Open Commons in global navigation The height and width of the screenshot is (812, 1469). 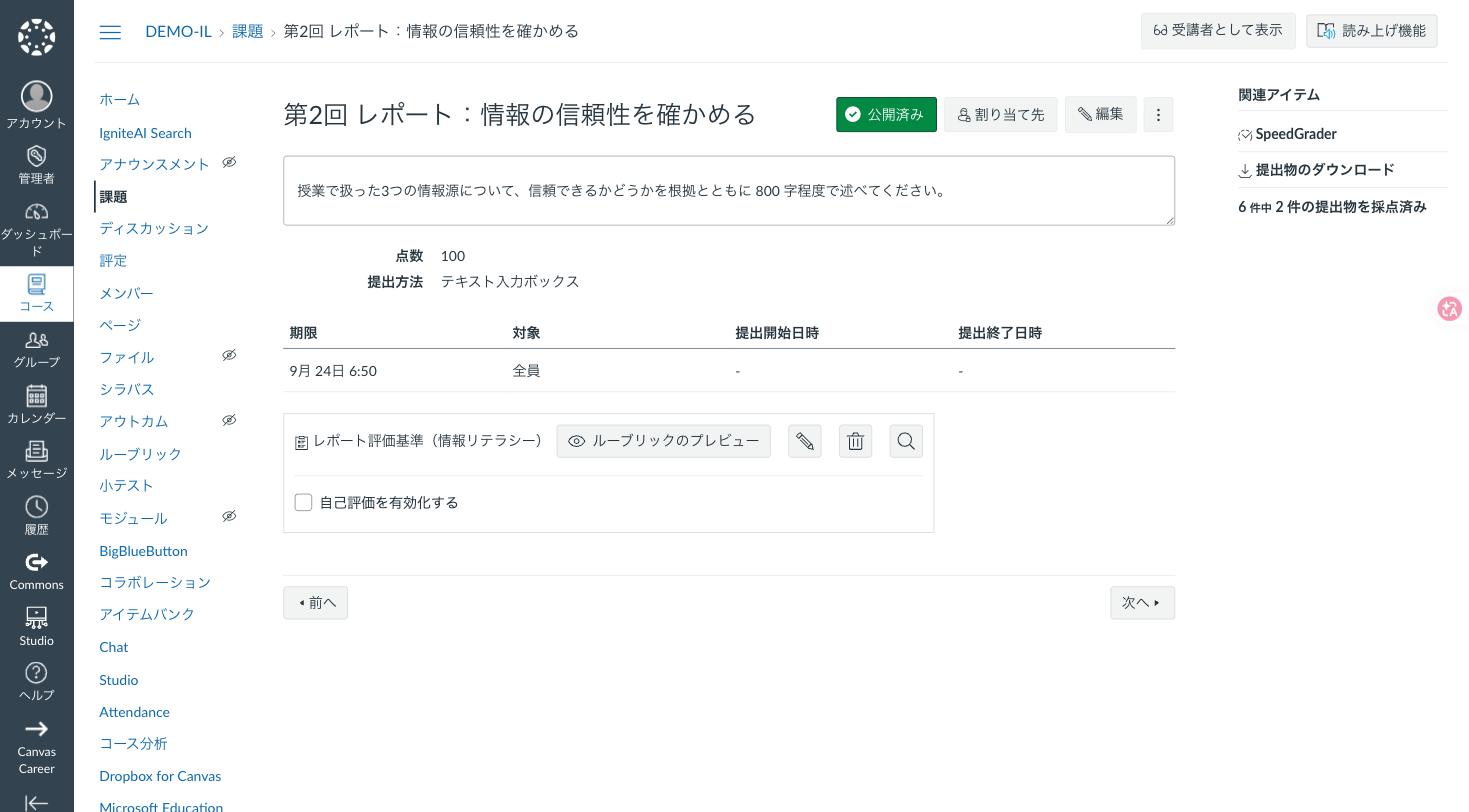click(36, 572)
